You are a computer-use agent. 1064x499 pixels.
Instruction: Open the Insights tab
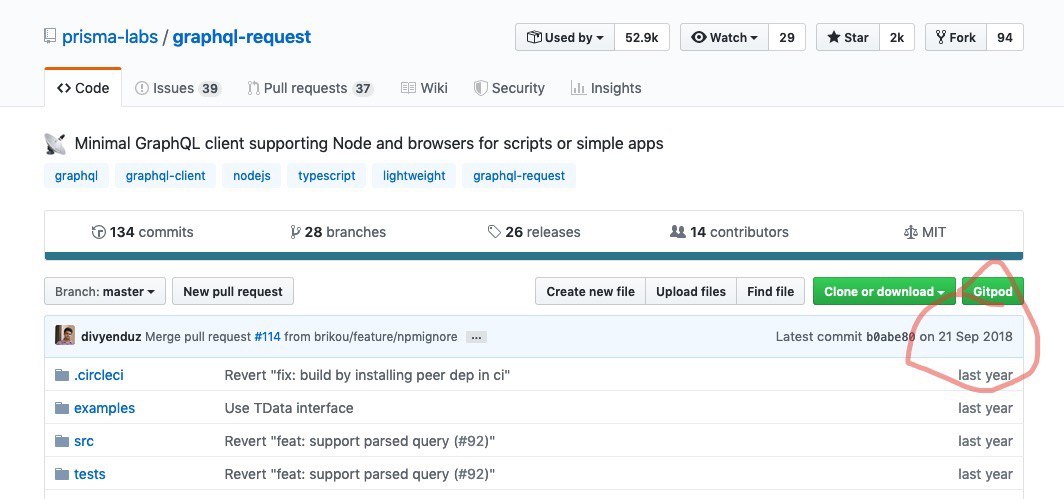606,88
